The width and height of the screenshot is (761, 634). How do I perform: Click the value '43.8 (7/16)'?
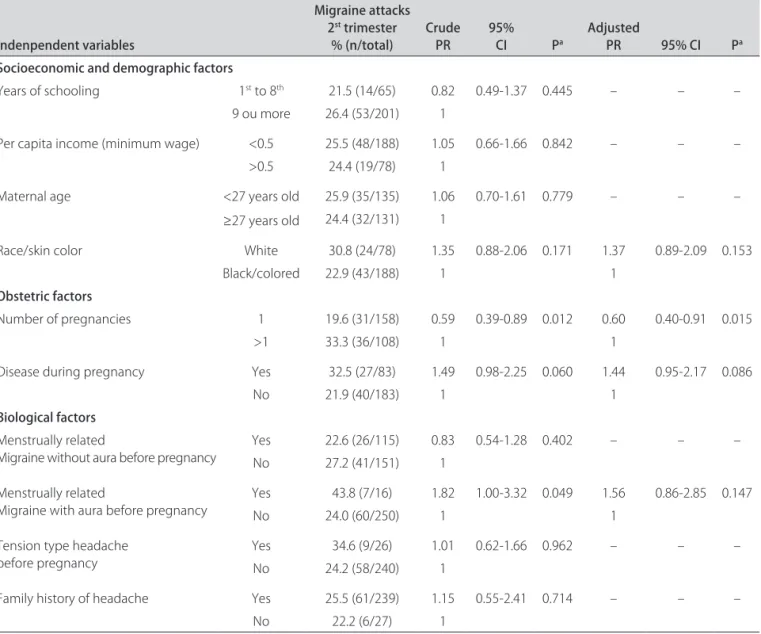click(x=362, y=493)
